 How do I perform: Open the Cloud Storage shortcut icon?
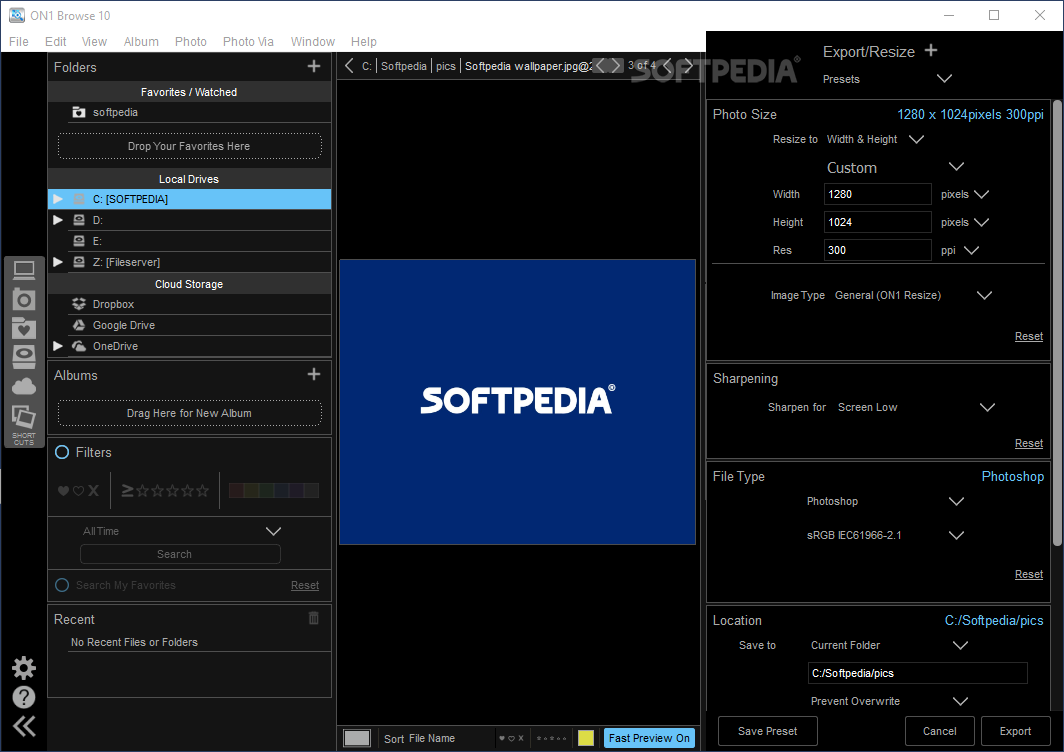pyautogui.click(x=24, y=386)
